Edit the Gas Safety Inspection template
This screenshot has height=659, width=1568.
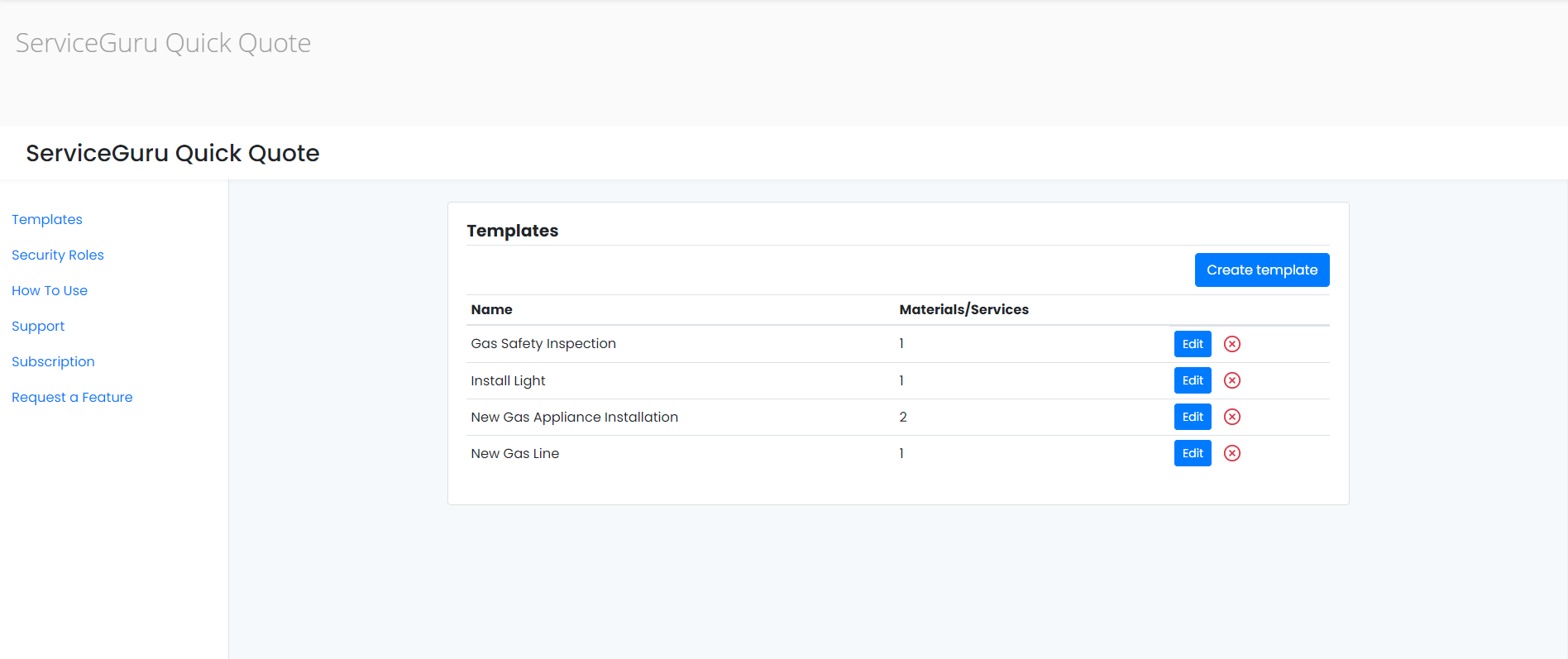1193,344
